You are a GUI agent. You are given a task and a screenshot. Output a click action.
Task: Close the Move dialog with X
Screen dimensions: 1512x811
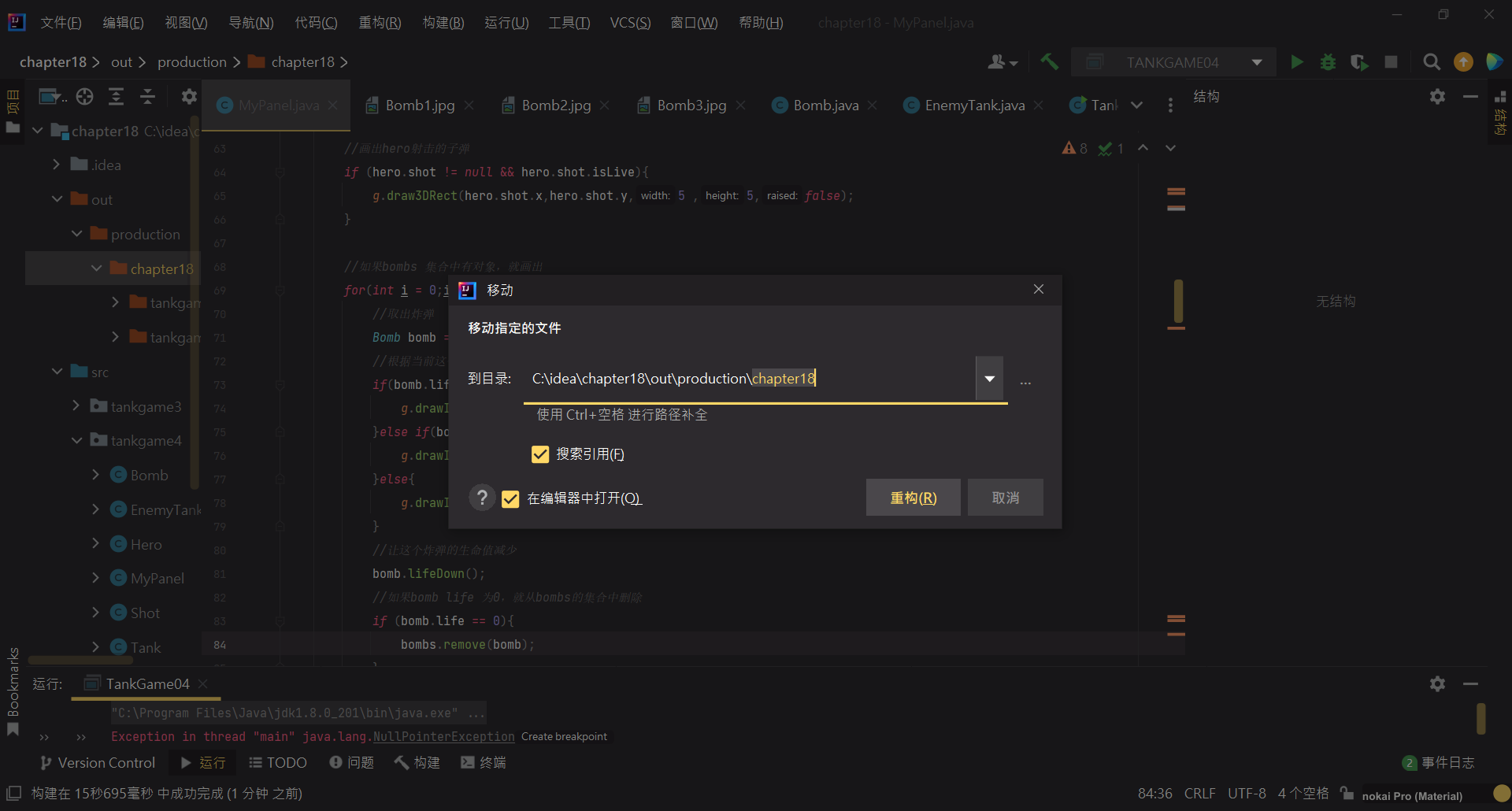point(1039,289)
